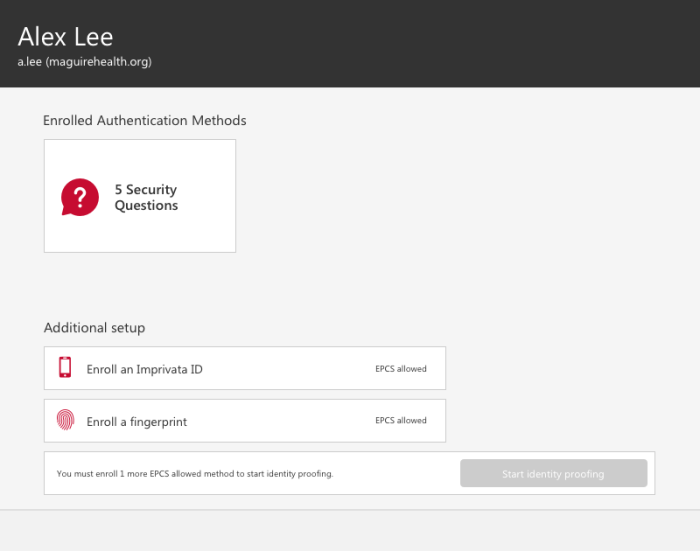The width and height of the screenshot is (700, 551).
Task: Click the Alex Lee user name heading
Action: 65,37
